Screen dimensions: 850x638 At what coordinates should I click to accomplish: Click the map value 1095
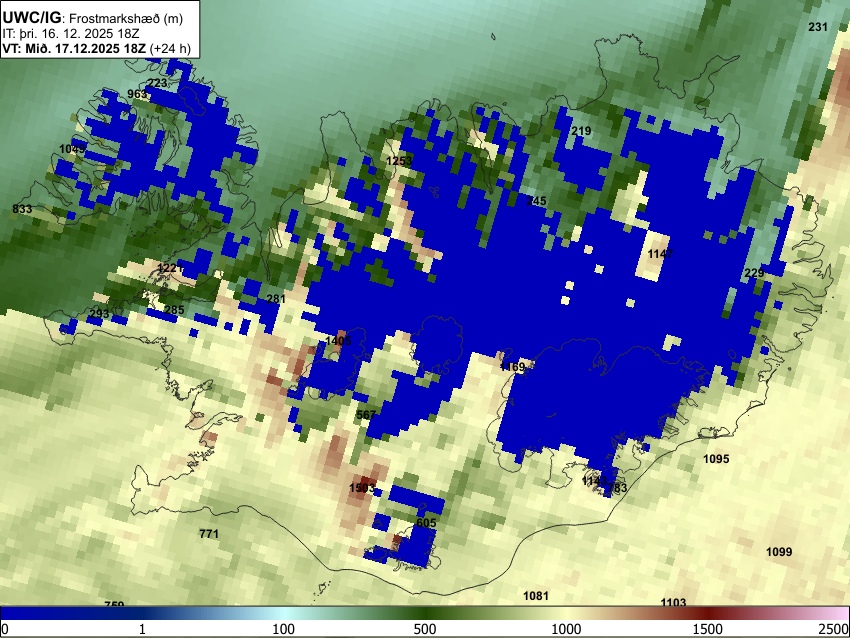coord(716,459)
